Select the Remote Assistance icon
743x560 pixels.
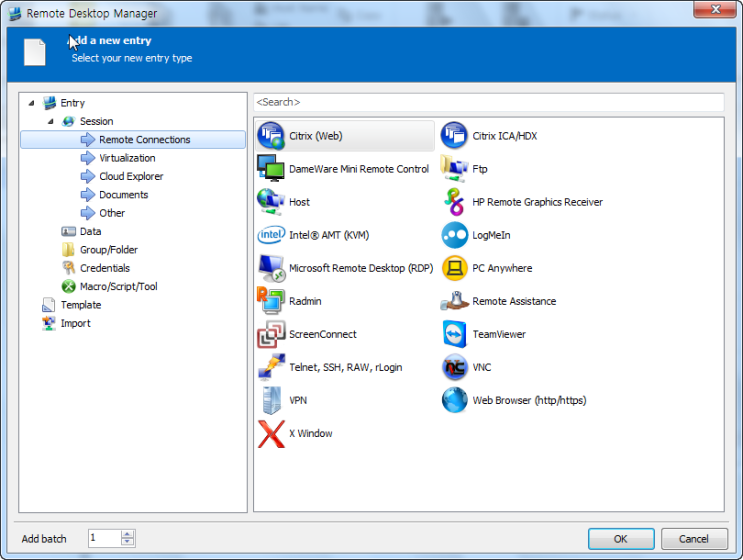point(454,301)
